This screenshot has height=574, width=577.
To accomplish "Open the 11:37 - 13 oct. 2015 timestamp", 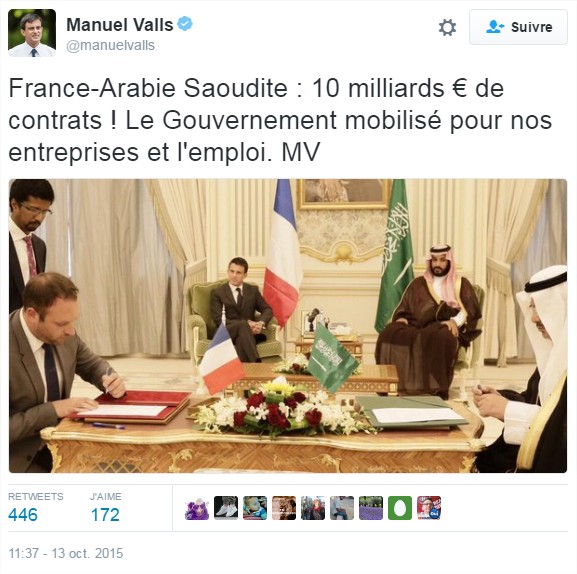I will [66, 553].
